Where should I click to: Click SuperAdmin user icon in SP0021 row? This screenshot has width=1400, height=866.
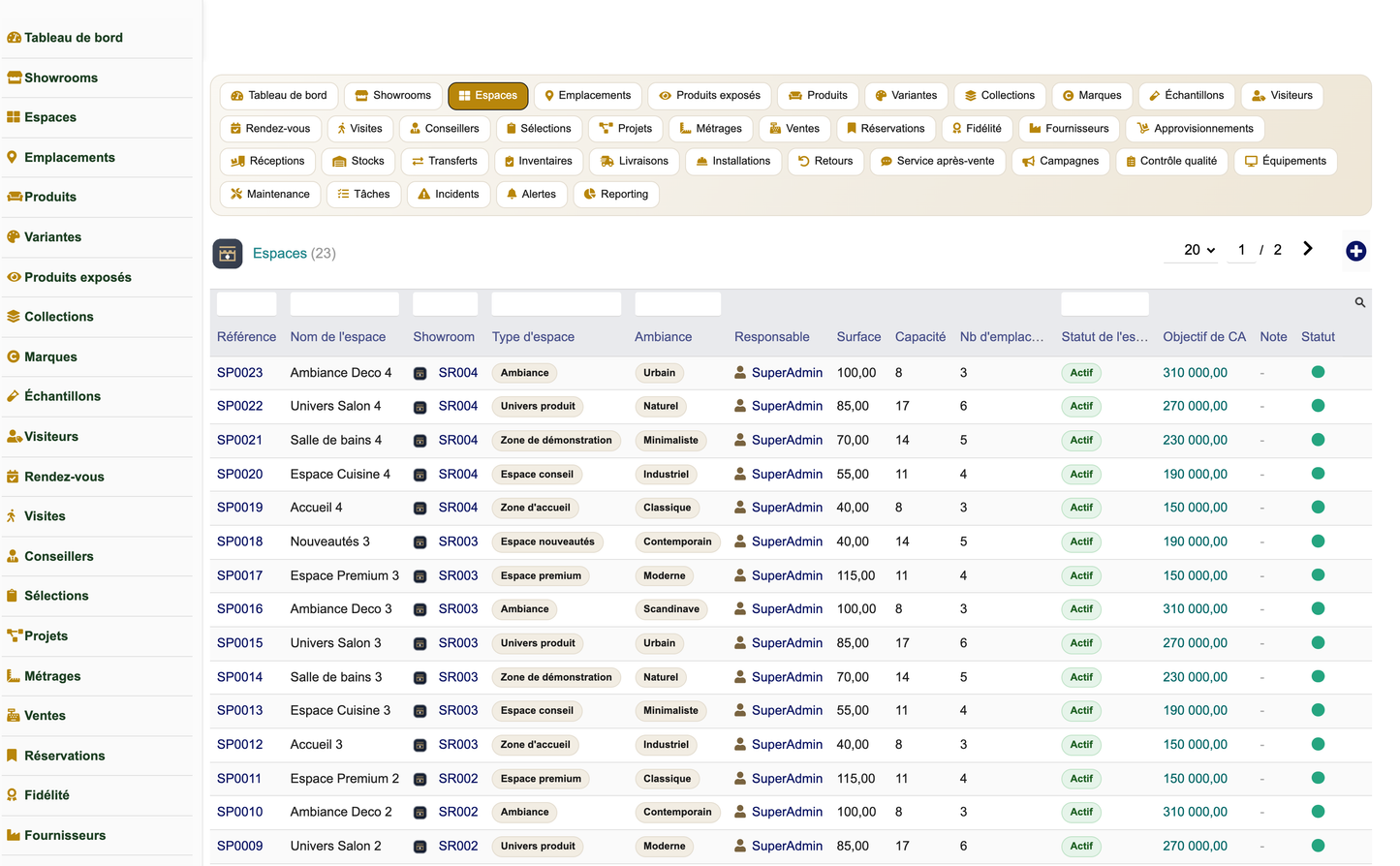[x=740, y=440]
